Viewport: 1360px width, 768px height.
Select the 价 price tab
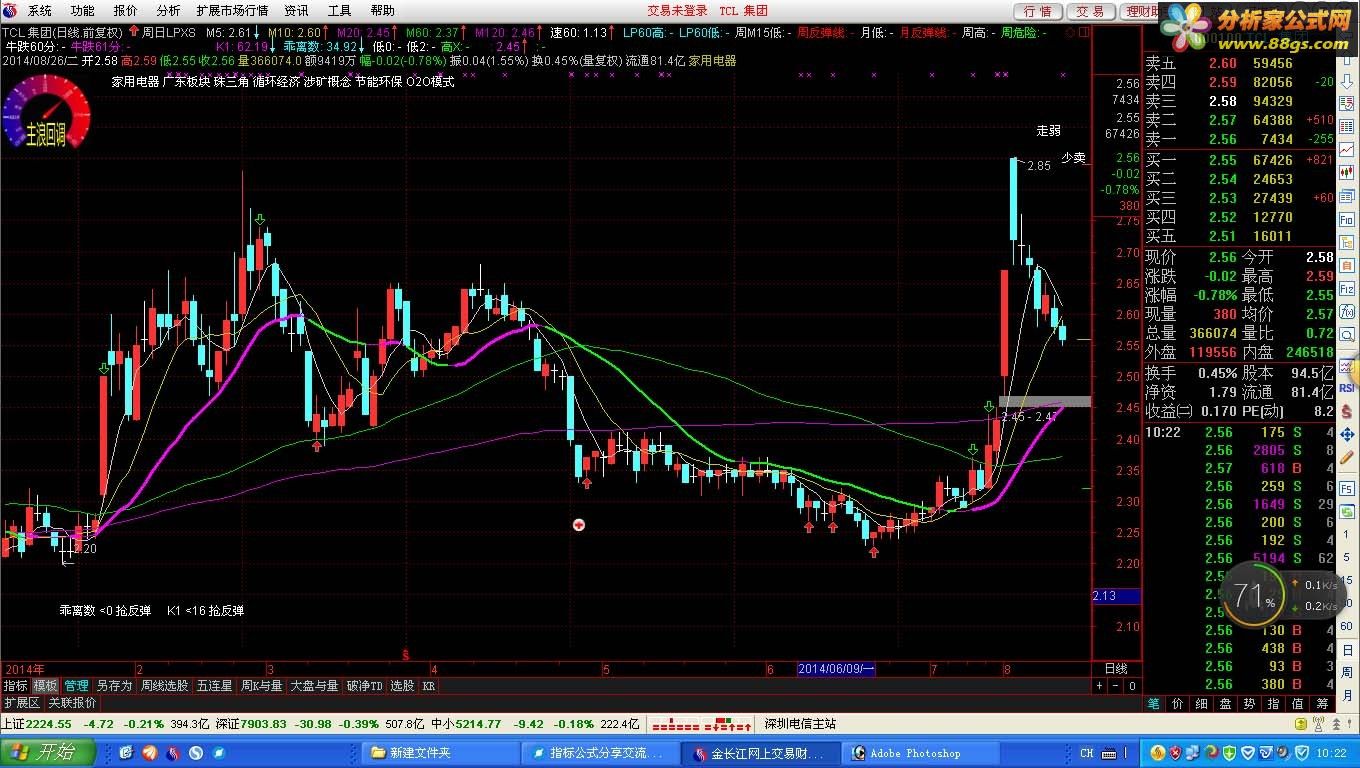pos(1178,704)
